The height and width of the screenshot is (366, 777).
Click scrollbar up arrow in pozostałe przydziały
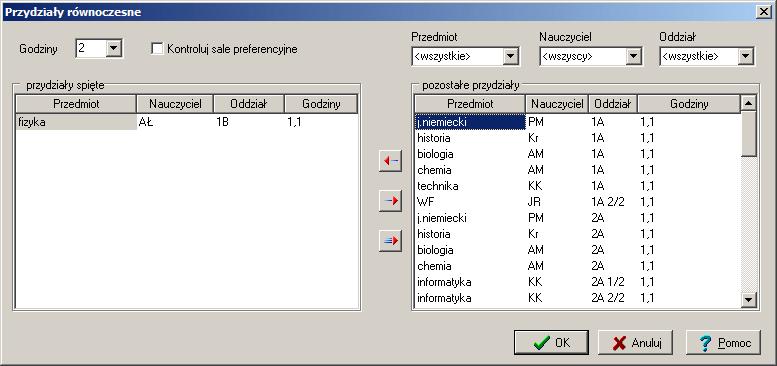coord(748,103)
